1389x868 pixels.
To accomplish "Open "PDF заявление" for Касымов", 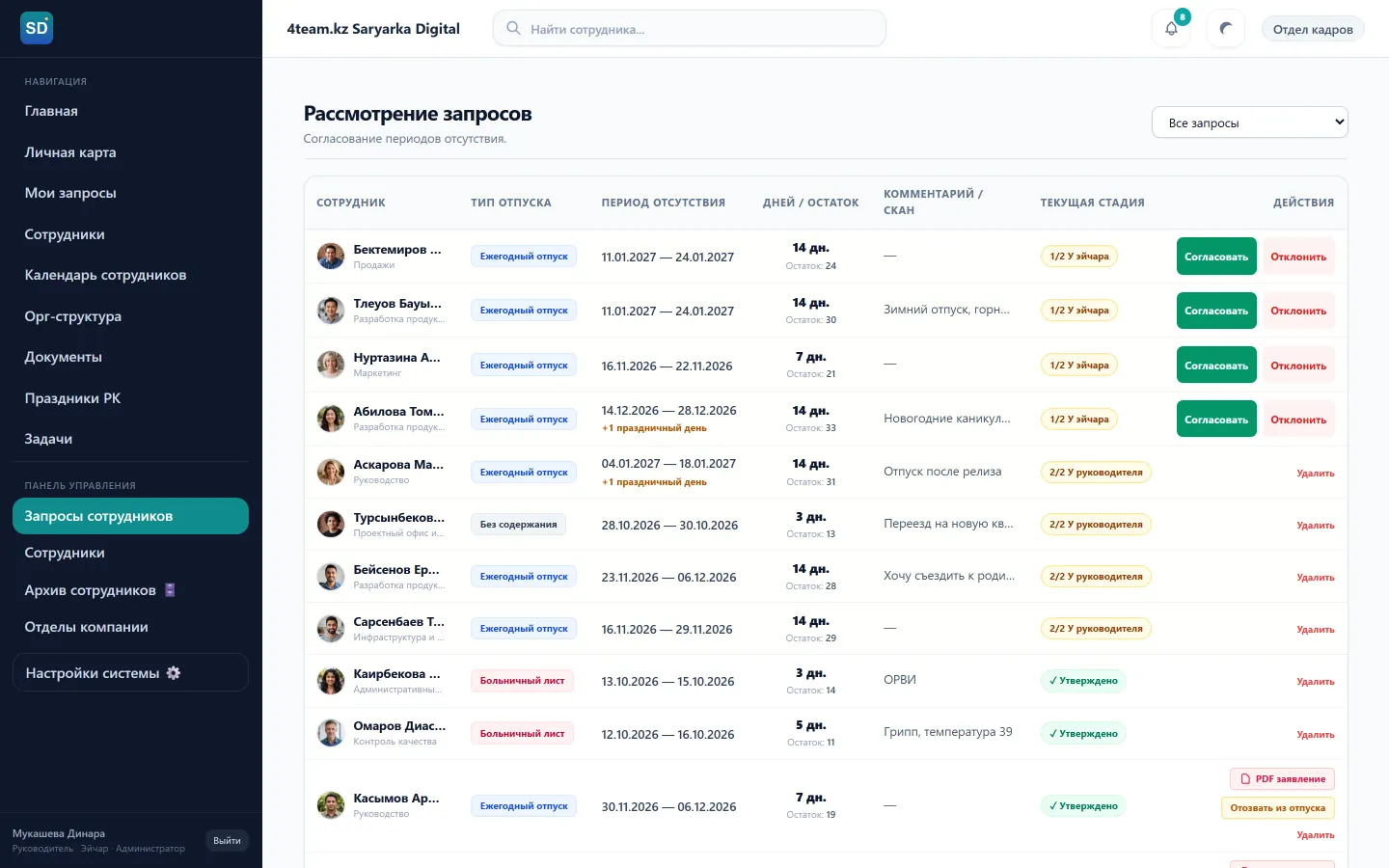I will [x=1282, y=779].
